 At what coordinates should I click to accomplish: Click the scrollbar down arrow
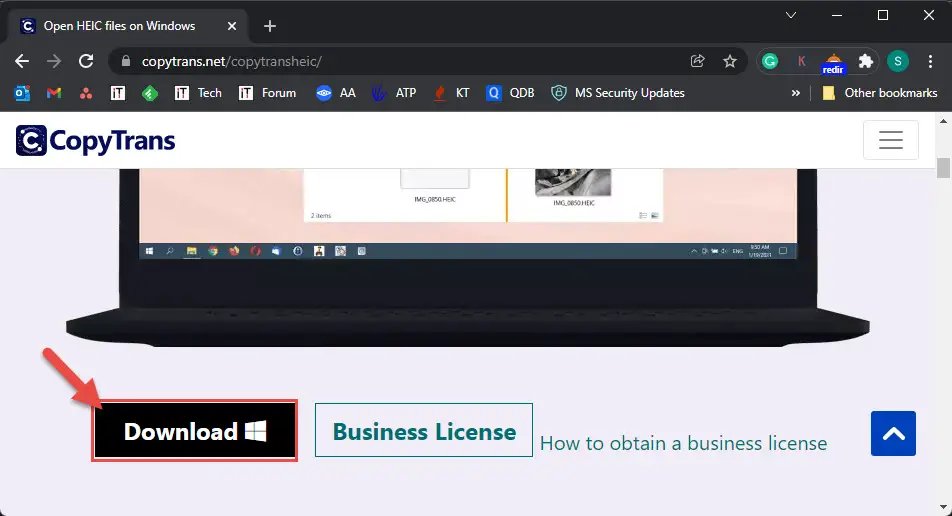(943, 507)
